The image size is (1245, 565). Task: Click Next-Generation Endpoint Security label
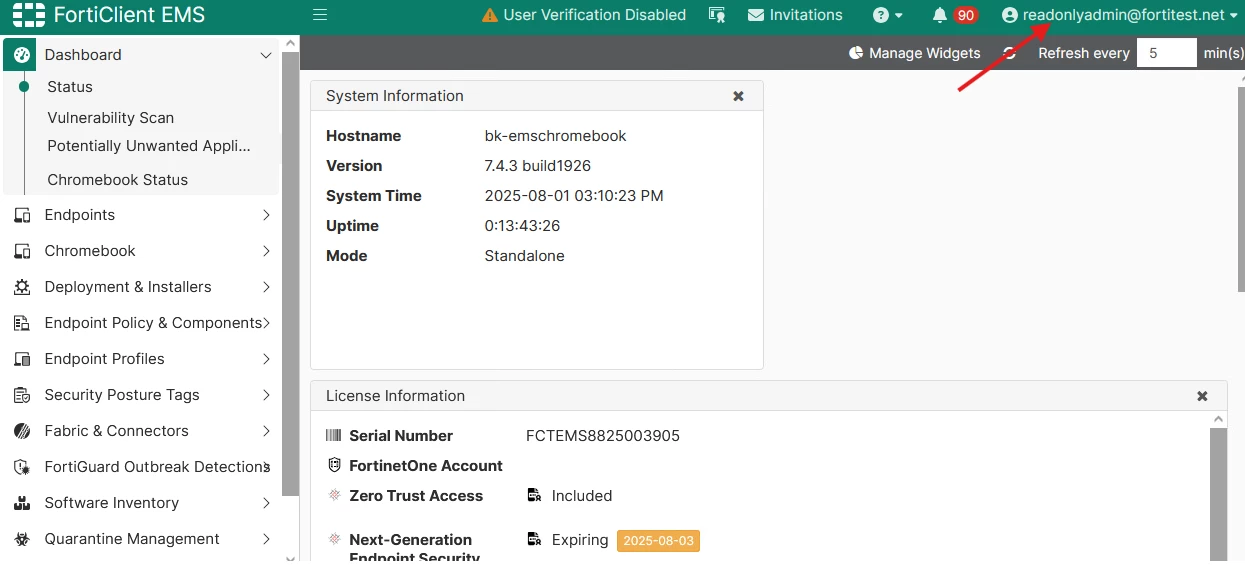[x=414, y=548]
